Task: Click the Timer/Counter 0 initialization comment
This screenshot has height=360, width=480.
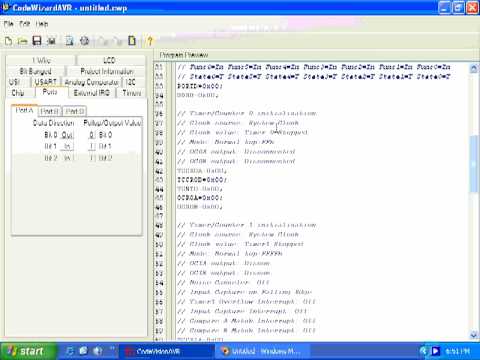Action: (247, 114)
